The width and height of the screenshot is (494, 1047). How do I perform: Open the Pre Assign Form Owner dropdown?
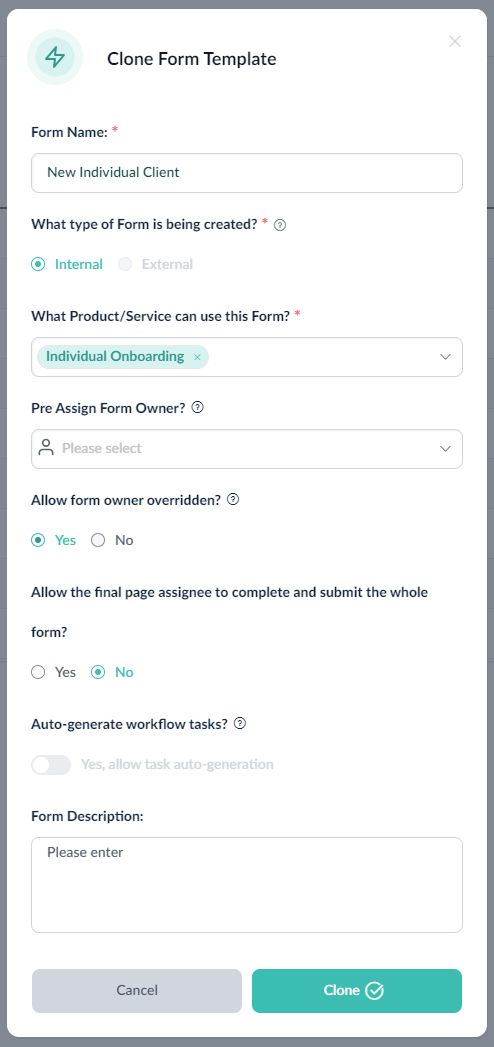point(247,449)
